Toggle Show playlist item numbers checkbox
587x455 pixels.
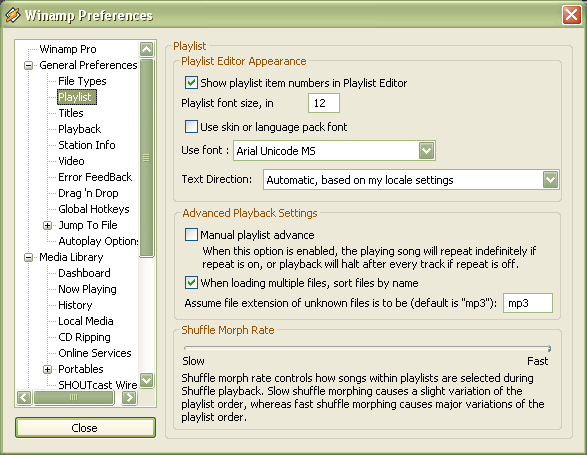191,82
